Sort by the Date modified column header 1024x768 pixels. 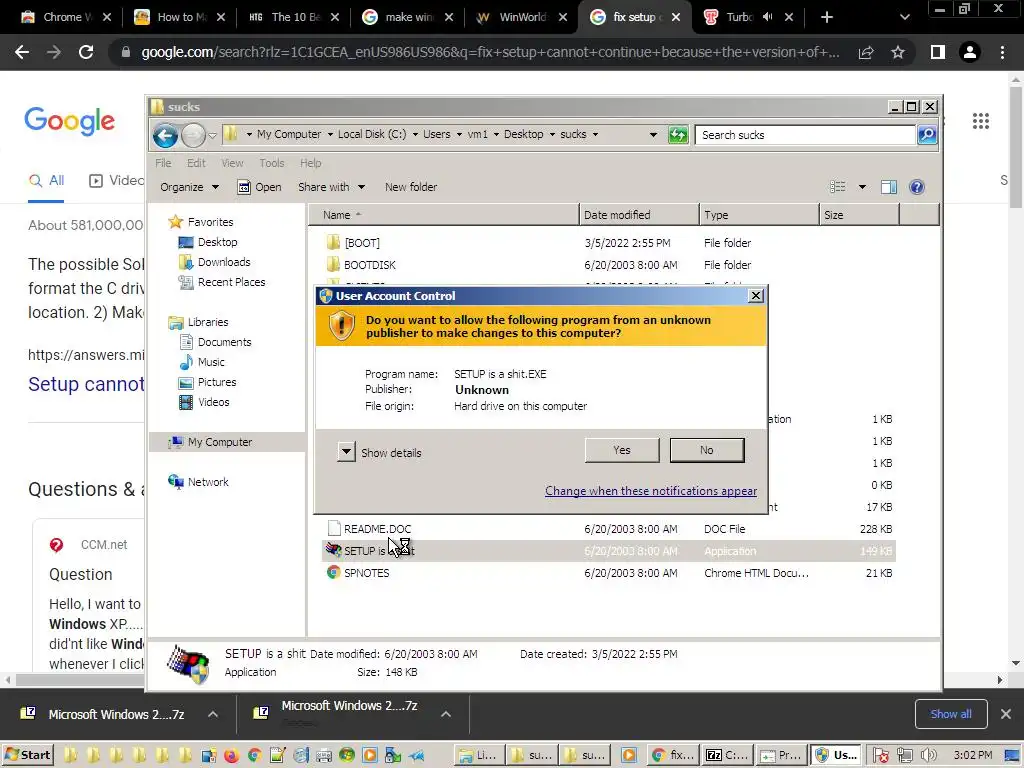click(x=639, y=215)
